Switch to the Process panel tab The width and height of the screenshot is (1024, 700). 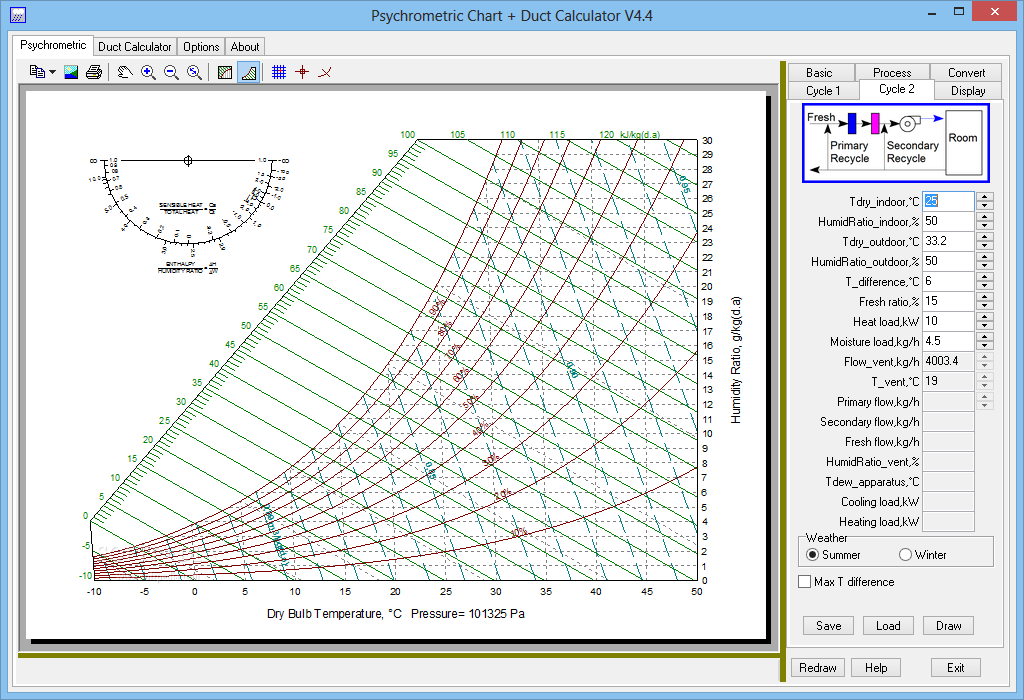[892, 72]
